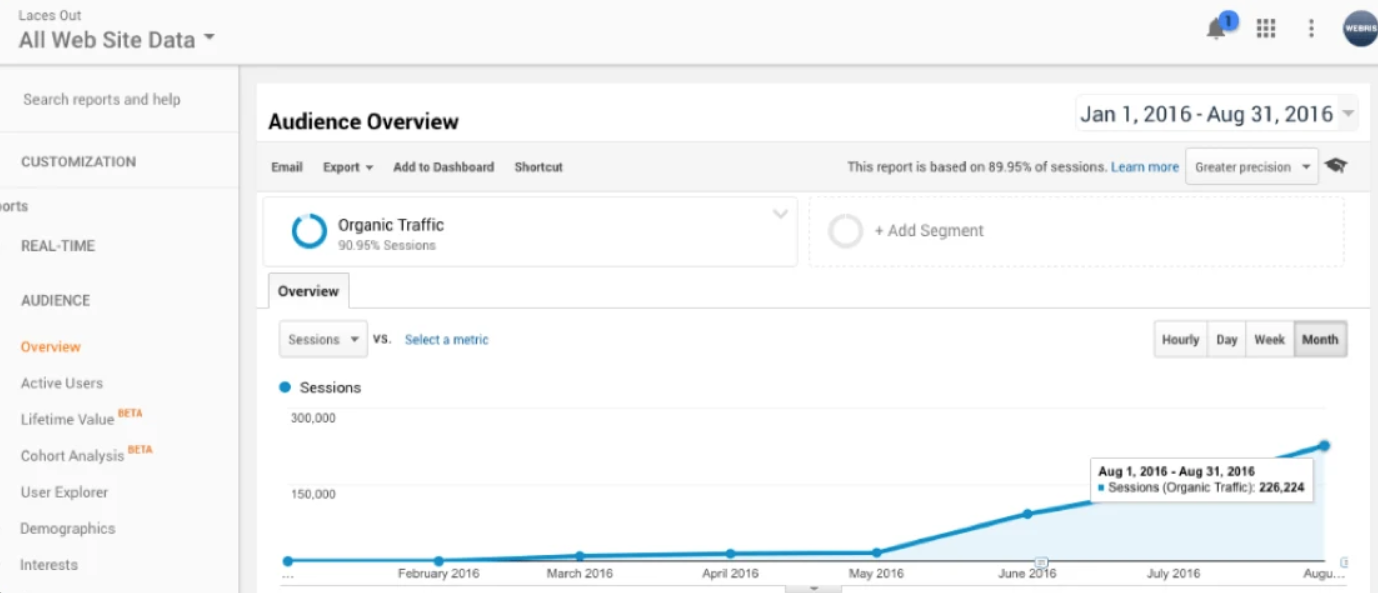Image resolution: width=1378 pixels, height=593 pixels.
Task: Click Add to Dashboard button
Action: pyautogui.click(x=443, y=167)
